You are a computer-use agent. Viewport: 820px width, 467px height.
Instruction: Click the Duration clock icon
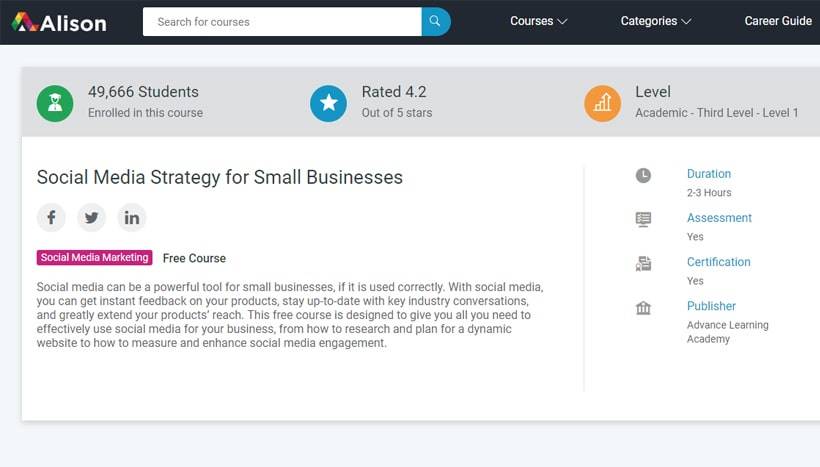(x=643, y=175)
